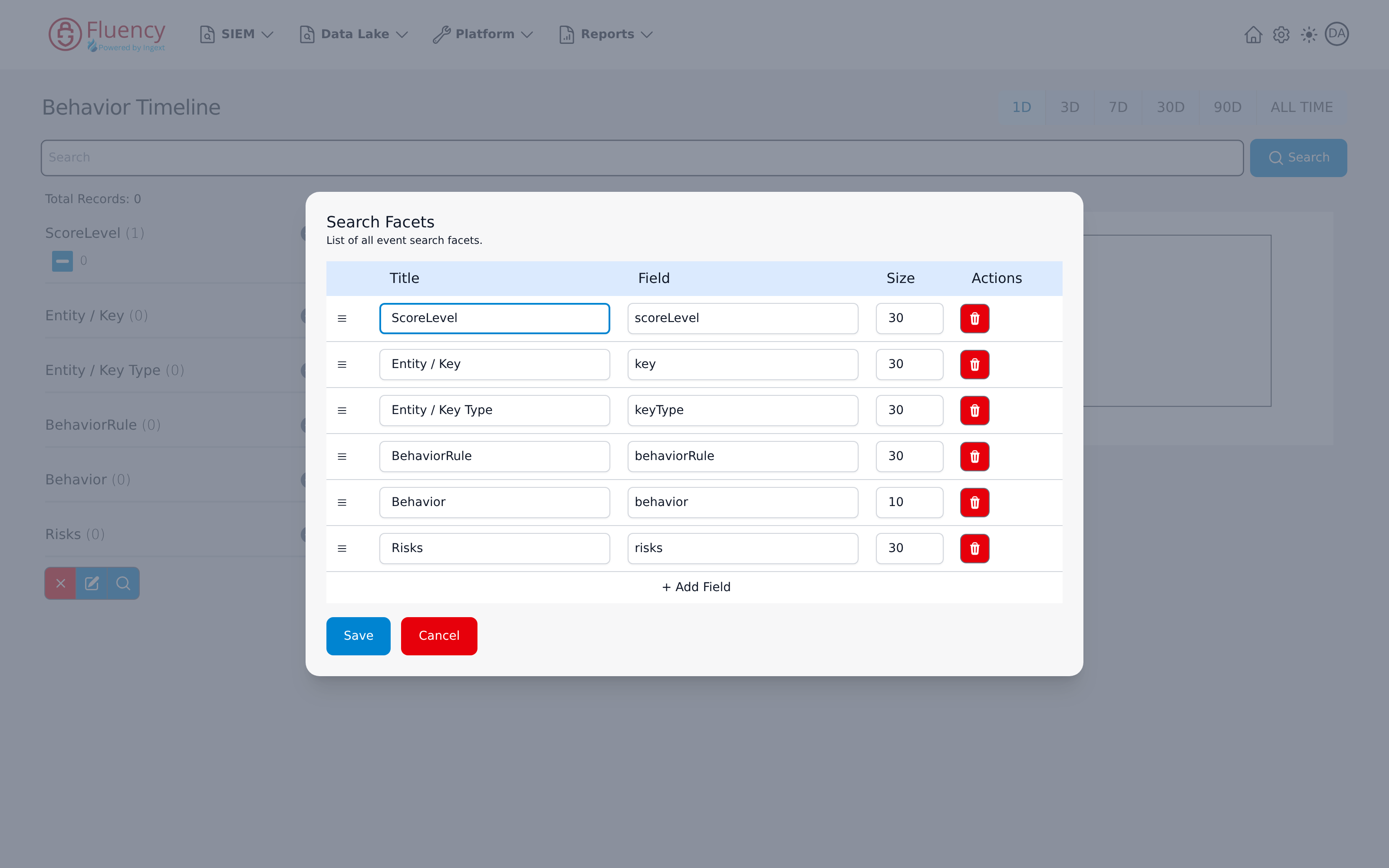
Task: Click the behavior field input
Action: click(743, 502)
